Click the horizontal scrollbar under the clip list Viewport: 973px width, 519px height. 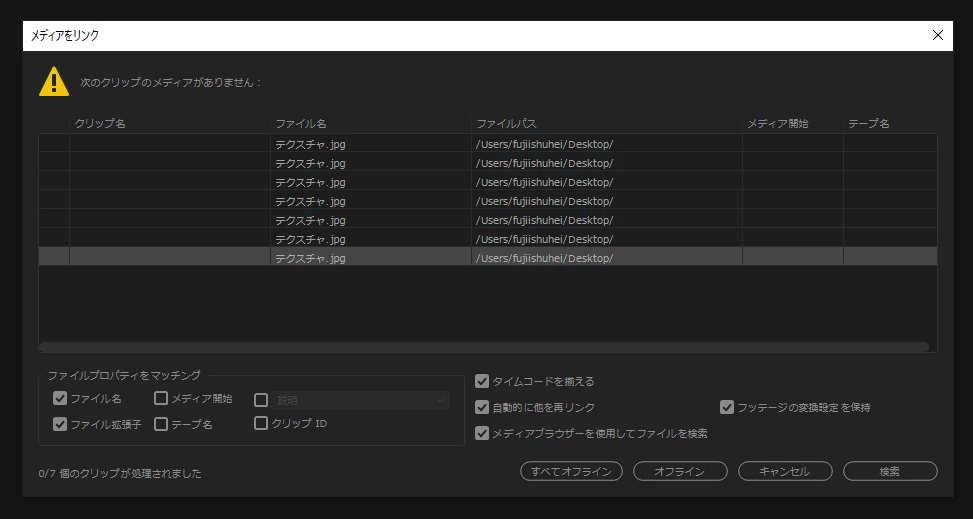(x=484, y=347)
